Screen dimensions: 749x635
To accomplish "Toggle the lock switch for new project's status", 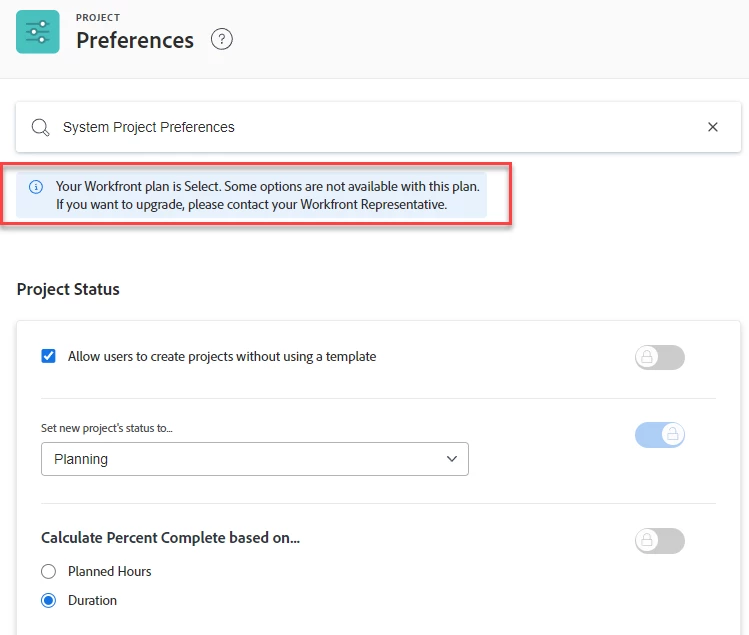I will pos(659,434).
